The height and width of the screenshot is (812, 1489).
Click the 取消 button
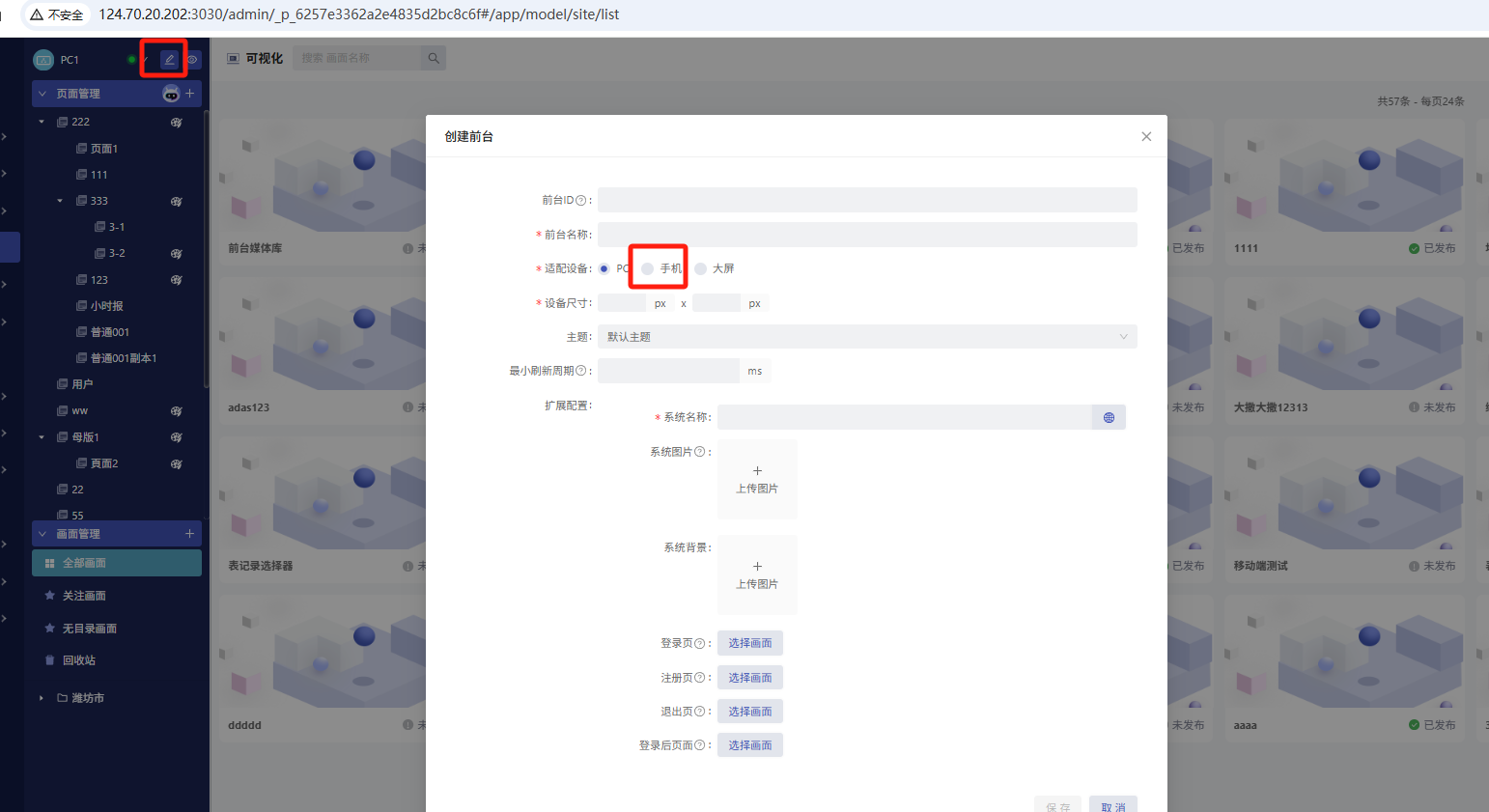tap(1112, 805)
